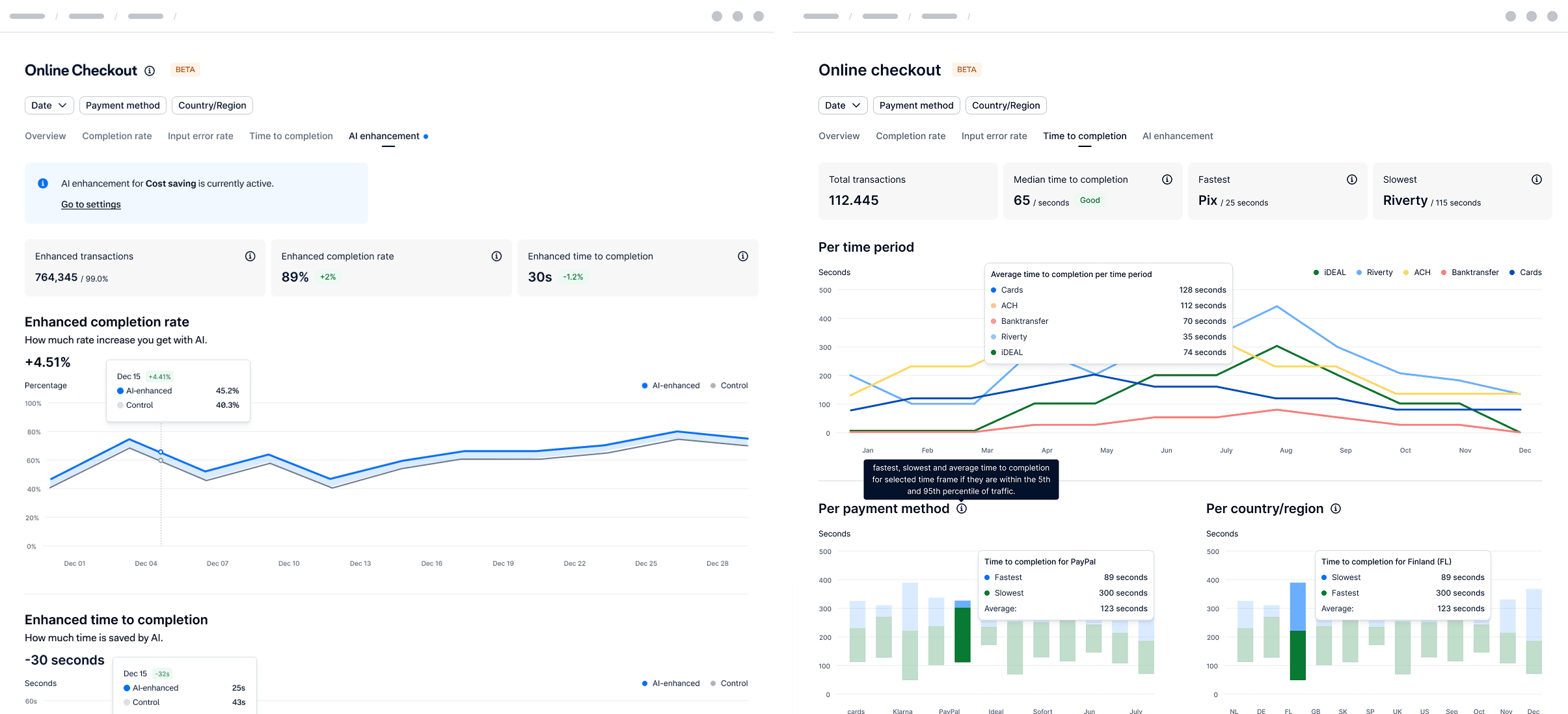Open Input error rate tab in right panel
1568x714 pixels.
[x=994, y=136]
